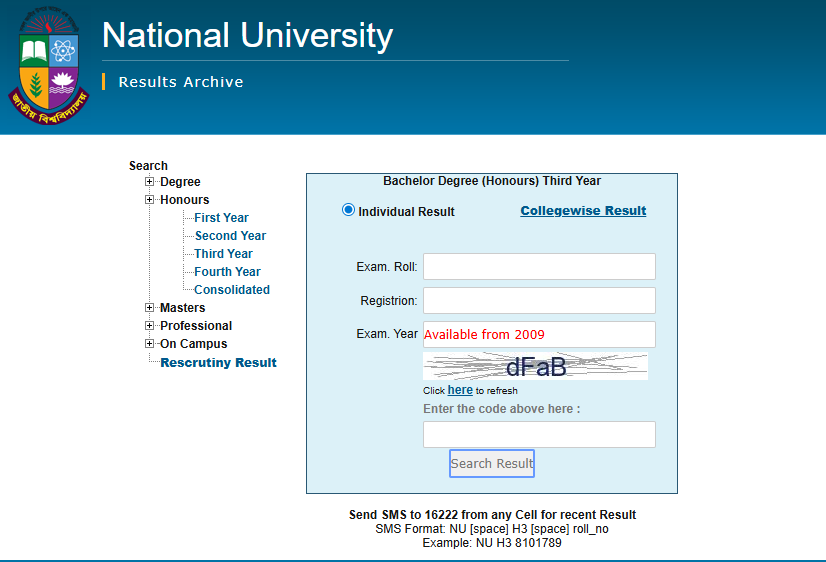The image size is (826, 562).
Task: Select Third Year under Honours
Action: pos(223,254)
